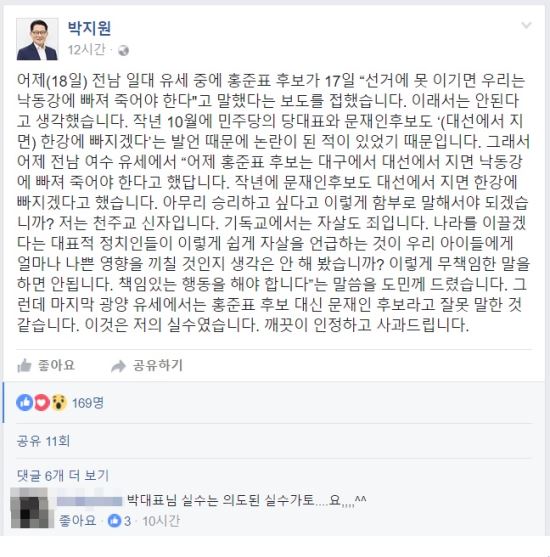Open the 12시간 post timestamp
Screen dimensions: 550x557
click(x=86, y=50)
